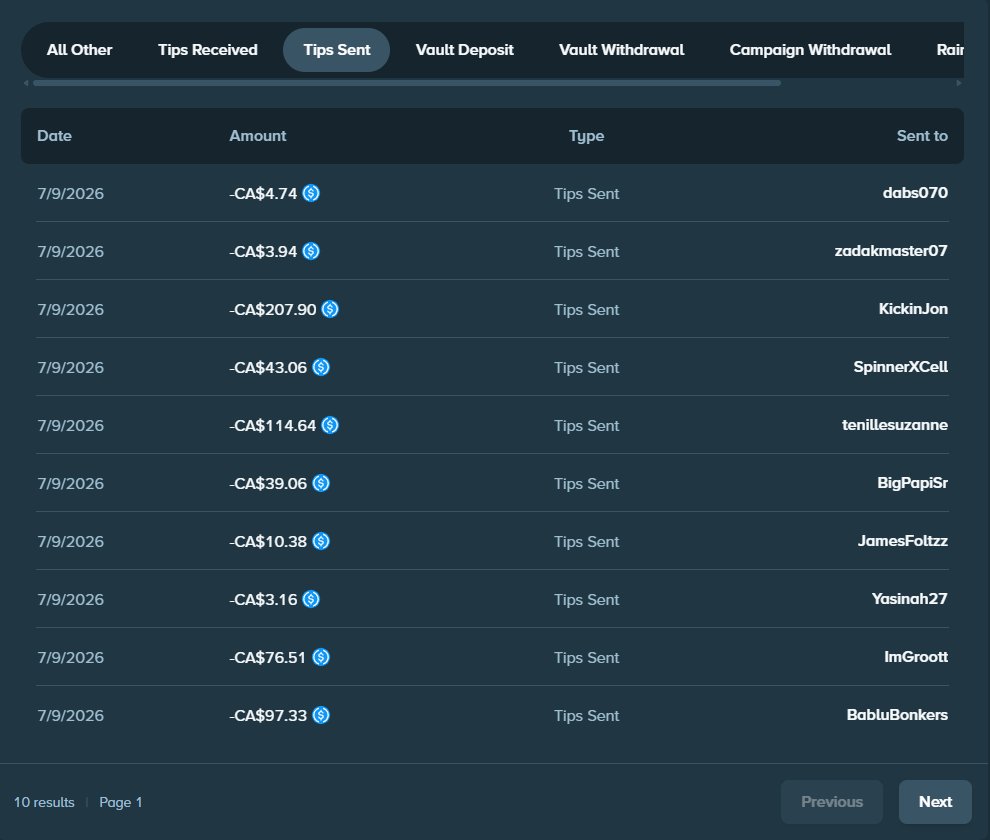The height and width of the screenshot is (840, 990).
Task: Click currency coin icon beside -CA$43.06
Action: click(x=321, y=367)
